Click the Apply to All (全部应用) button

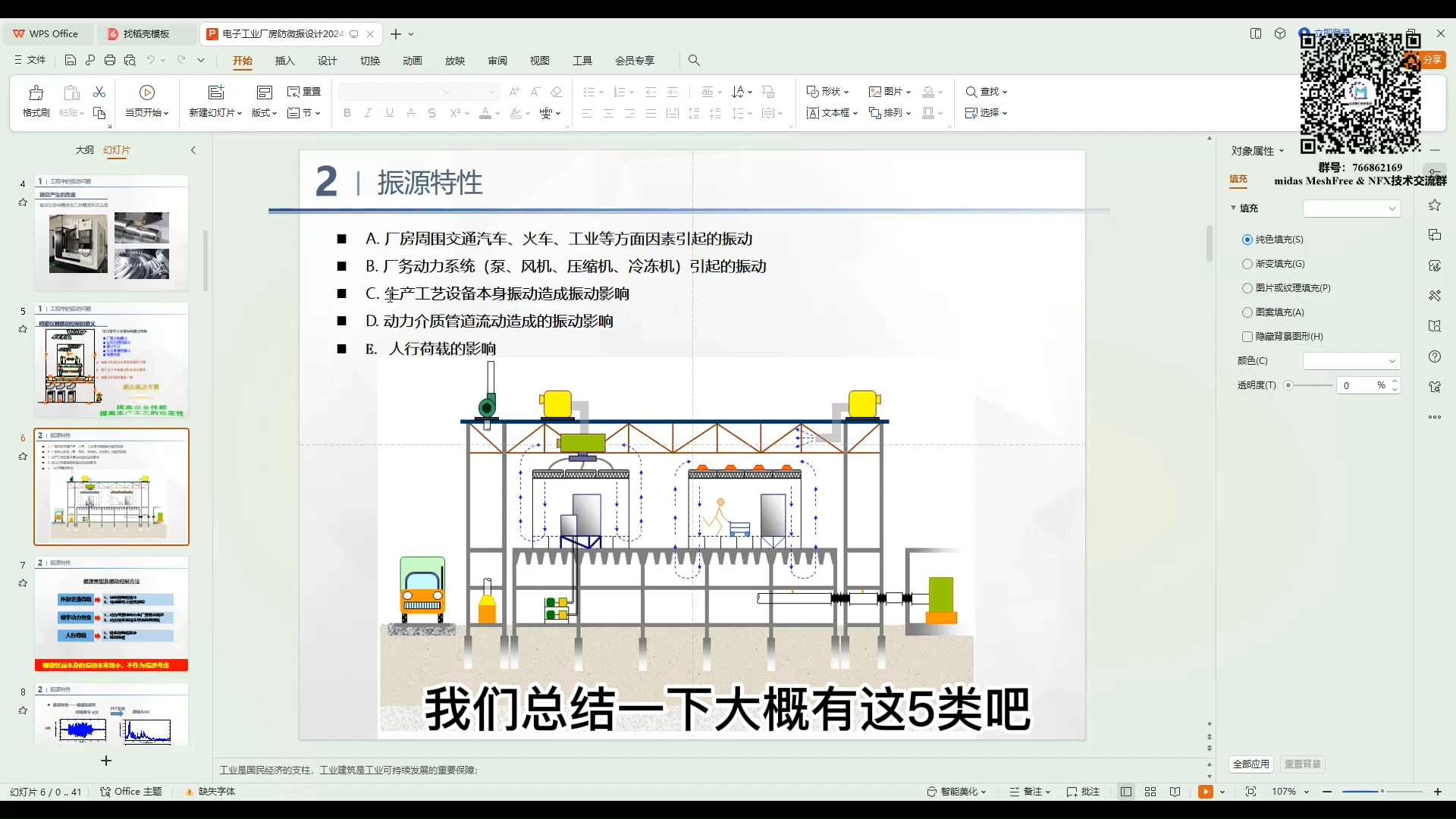pos(1250,764)
